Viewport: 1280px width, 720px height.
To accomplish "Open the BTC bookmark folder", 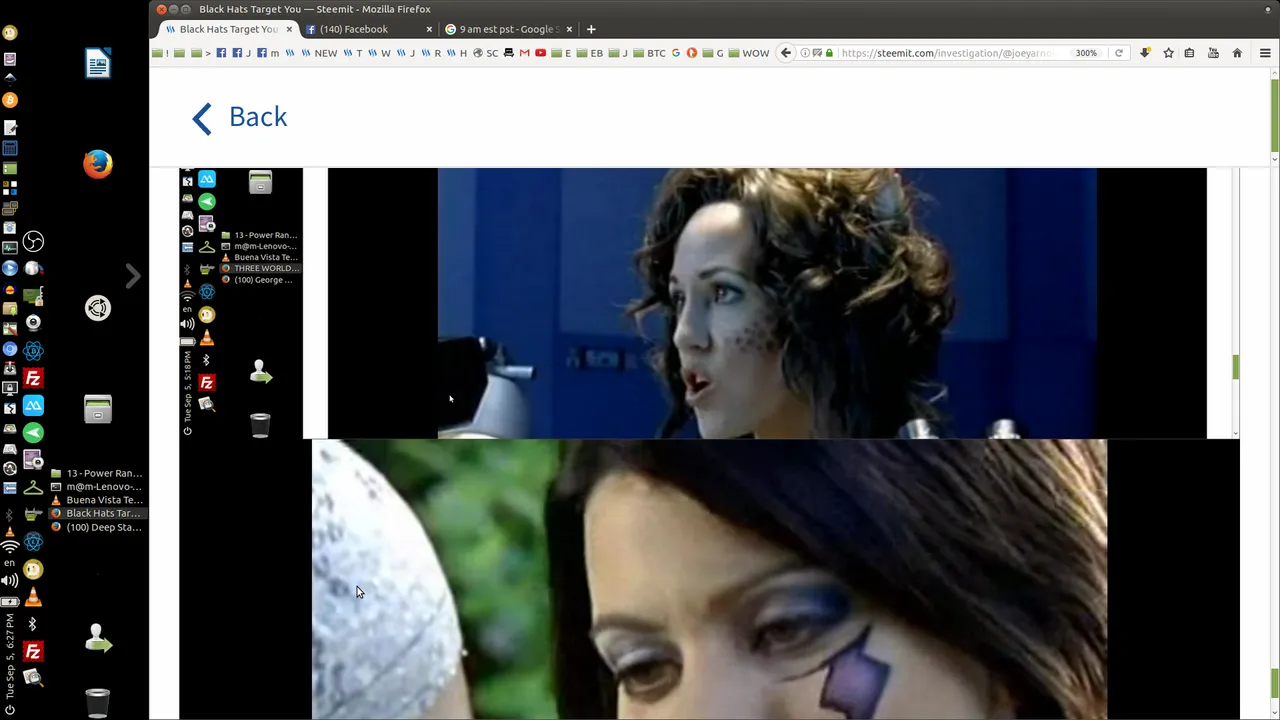I will coord(650,53).
